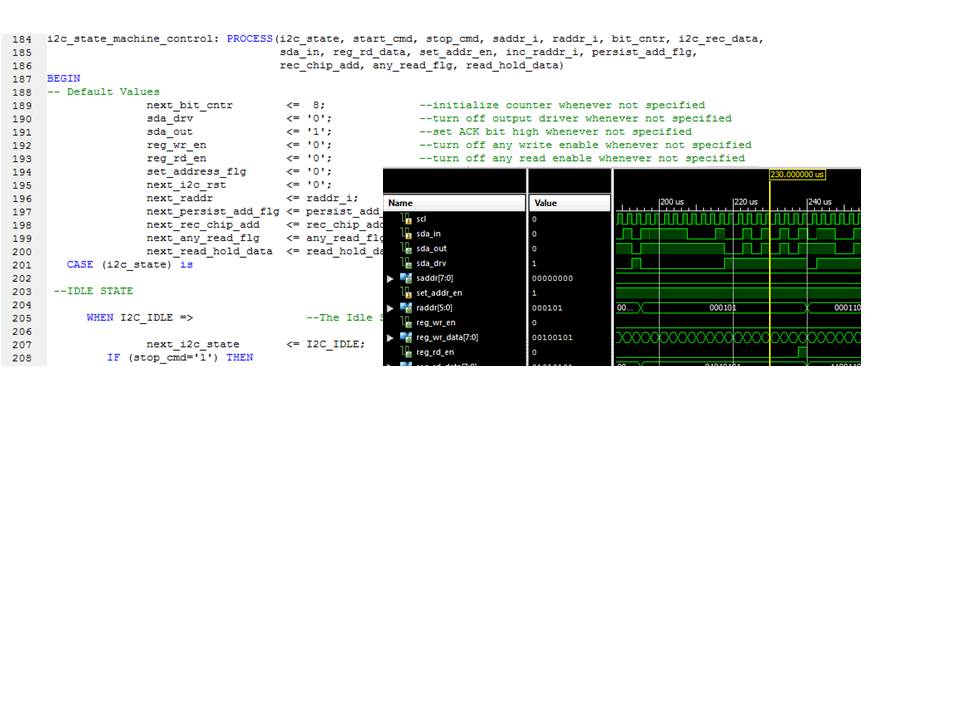Click next_i2c_state on line 207
Viewport: 960px width, 720px height.
tap(193, 344)
